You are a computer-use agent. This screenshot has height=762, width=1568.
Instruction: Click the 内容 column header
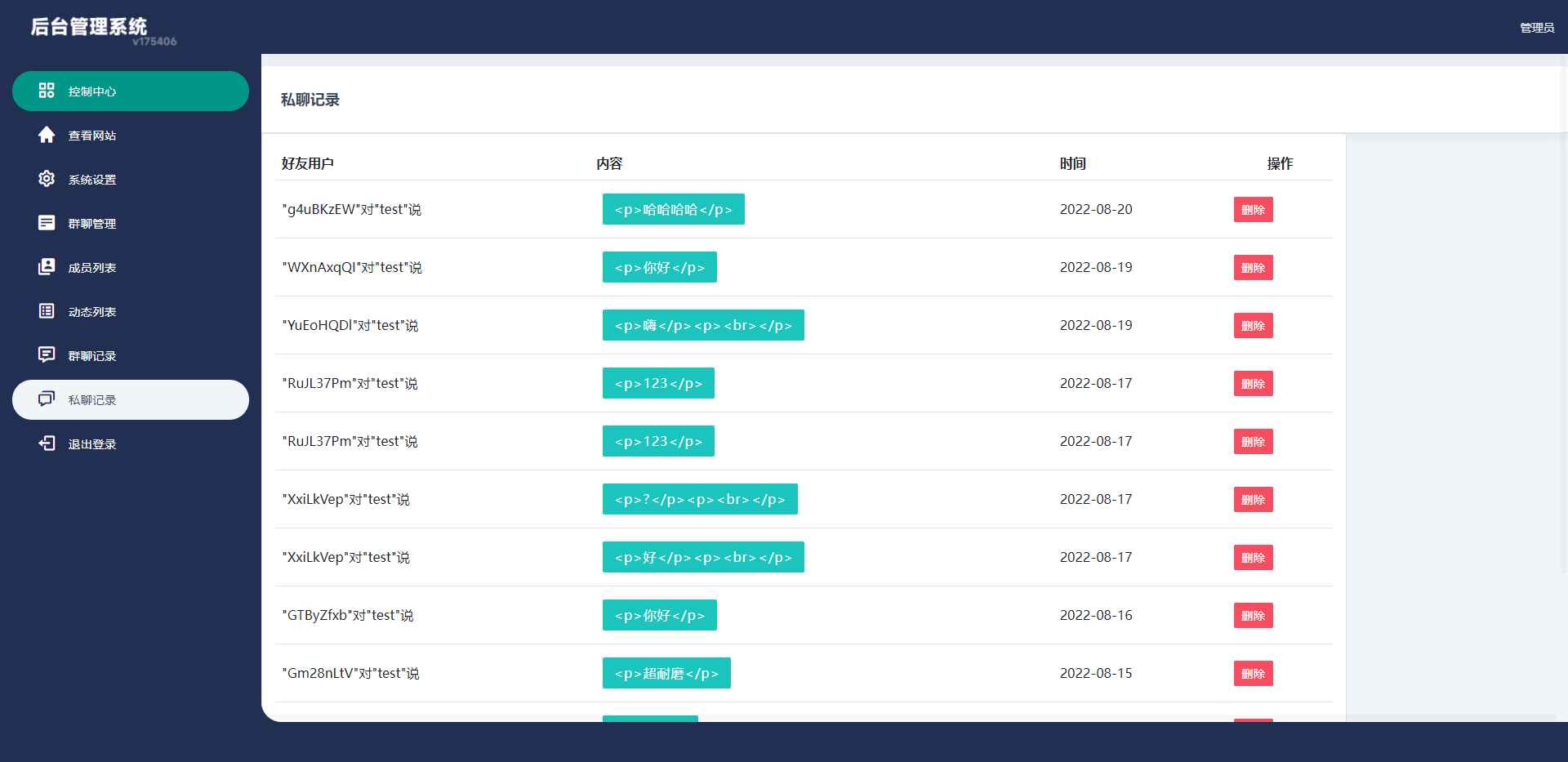point(609,163)
